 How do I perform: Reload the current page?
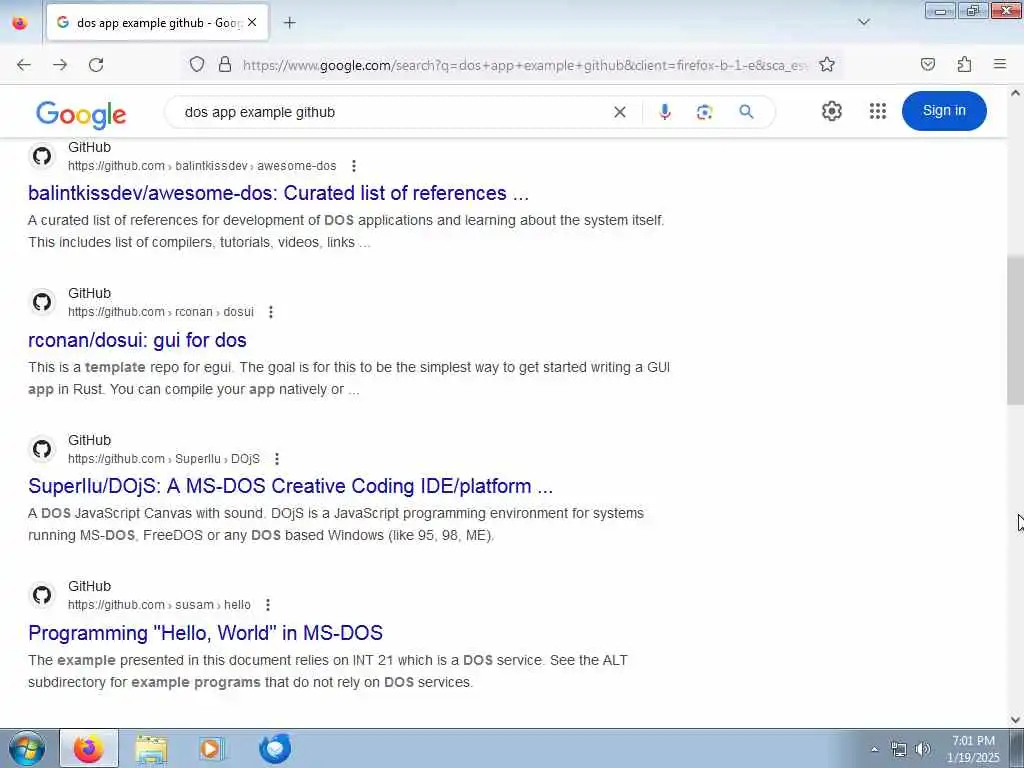pos(96,65)
